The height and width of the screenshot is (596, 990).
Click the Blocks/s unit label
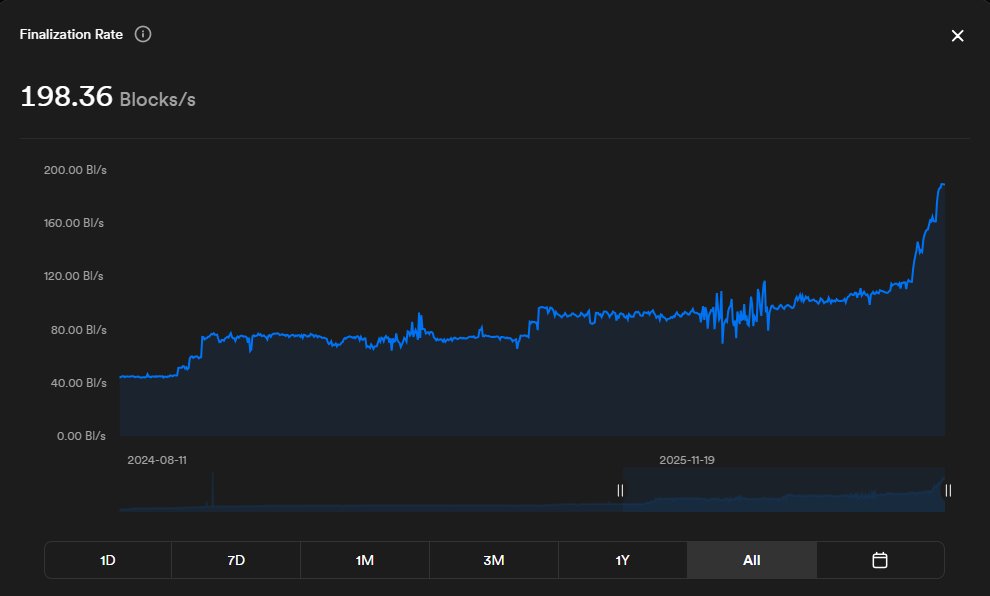click(x=157, y=100)
